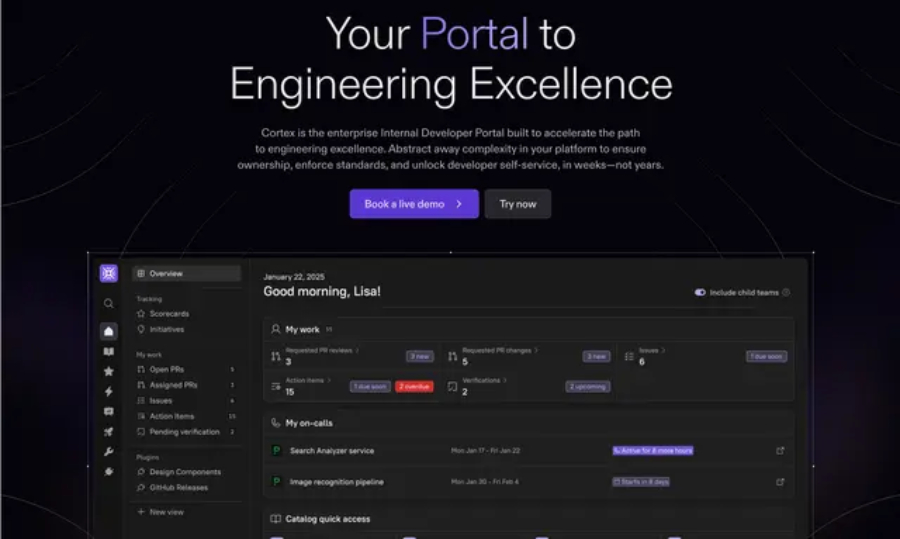Expand Requested PR reviews via its chevron
Viewport: 900px width, 539px height.
357,350
